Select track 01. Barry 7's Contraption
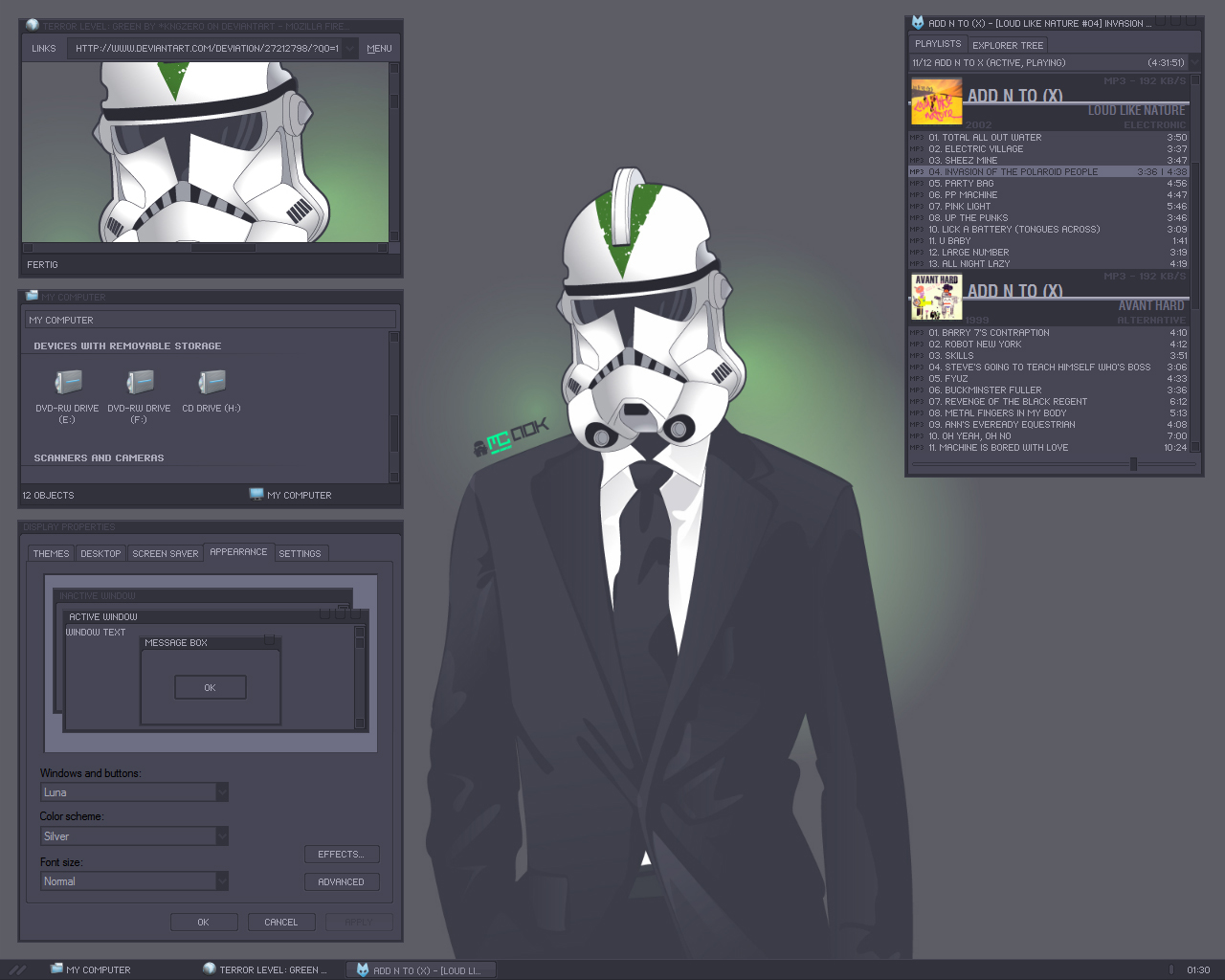The height and width of the screenshot is (980, 1225). 1048,333
